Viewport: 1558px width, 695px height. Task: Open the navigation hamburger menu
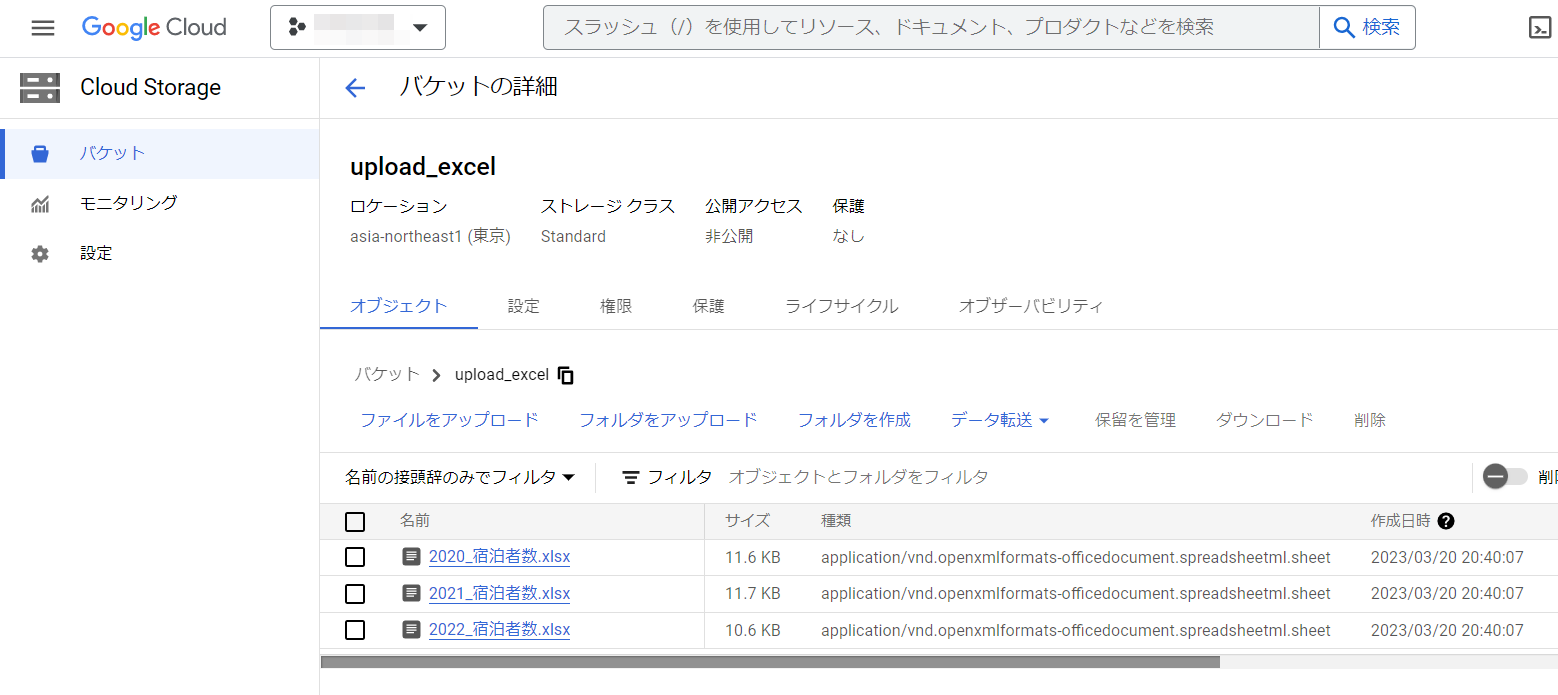click(42, 27)
